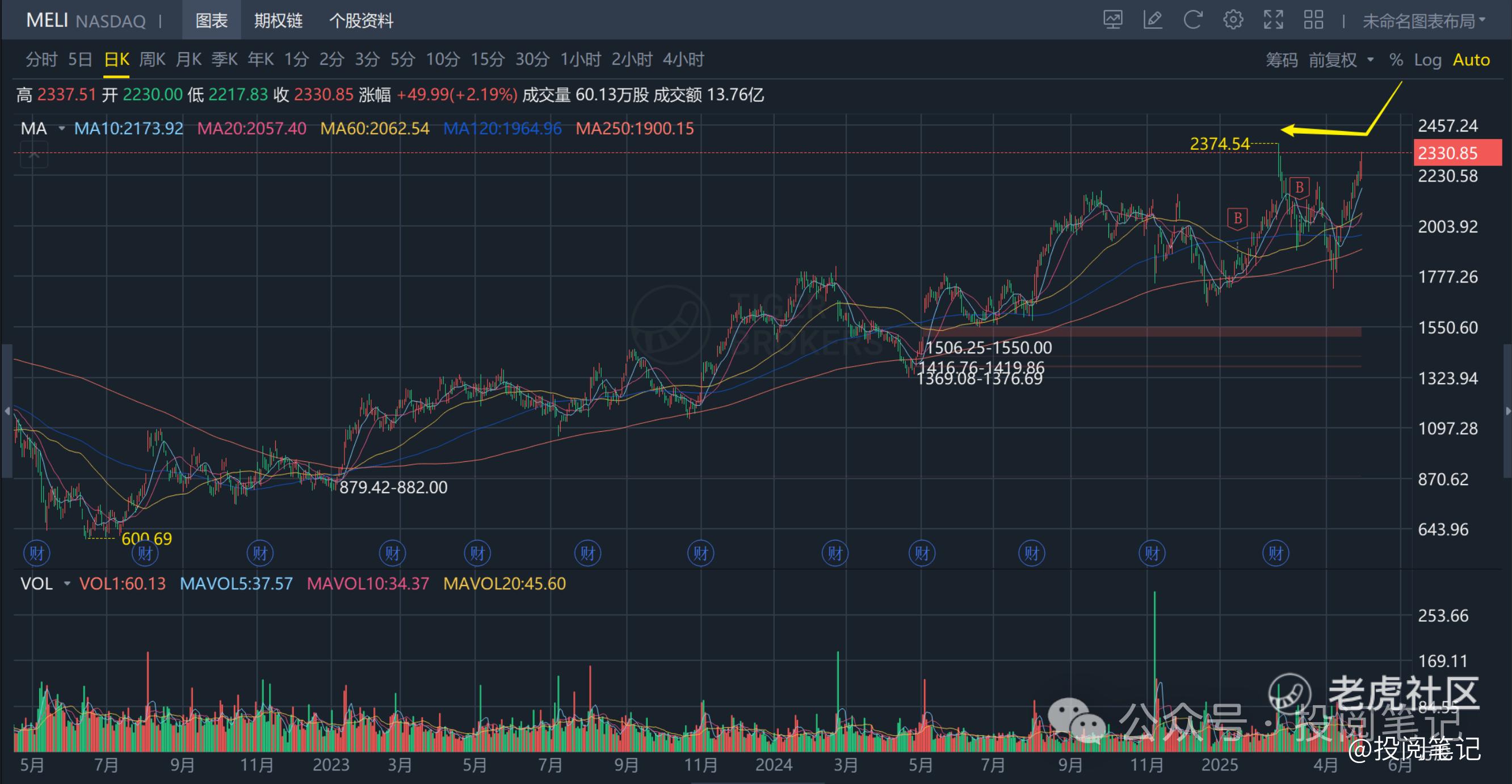Click current price tag 2330.85
This screenshot has height=784, width=1512.
[x=1458, y=153]
